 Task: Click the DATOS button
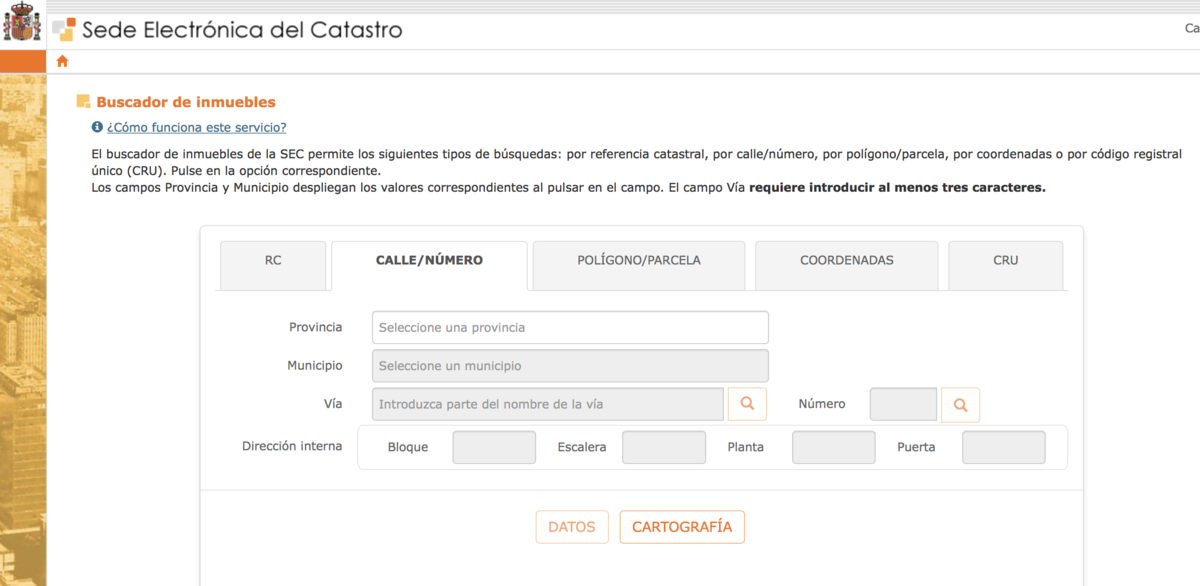(572, 527)
